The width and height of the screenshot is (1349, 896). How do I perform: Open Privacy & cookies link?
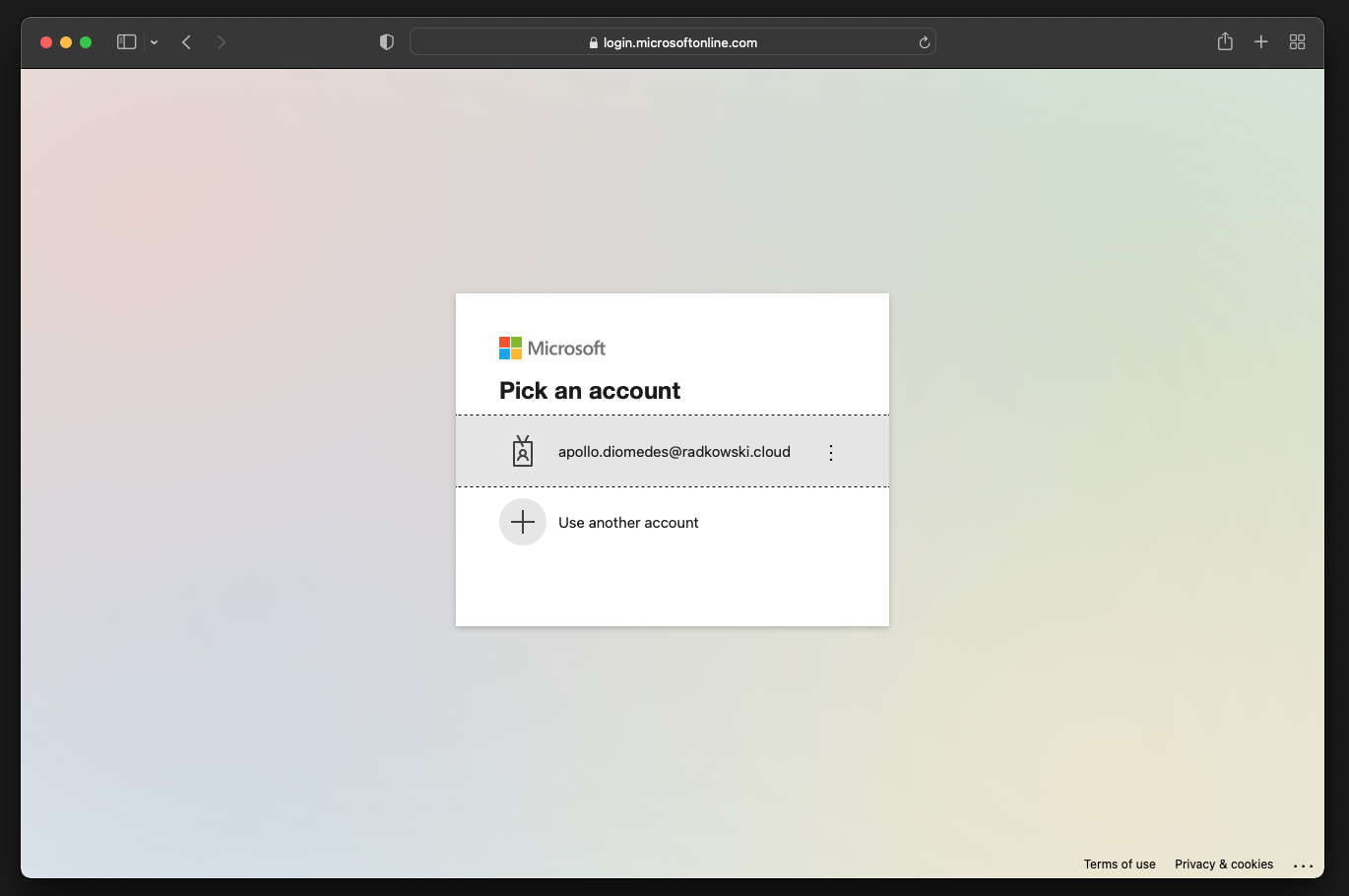(x=1224, y=864)
